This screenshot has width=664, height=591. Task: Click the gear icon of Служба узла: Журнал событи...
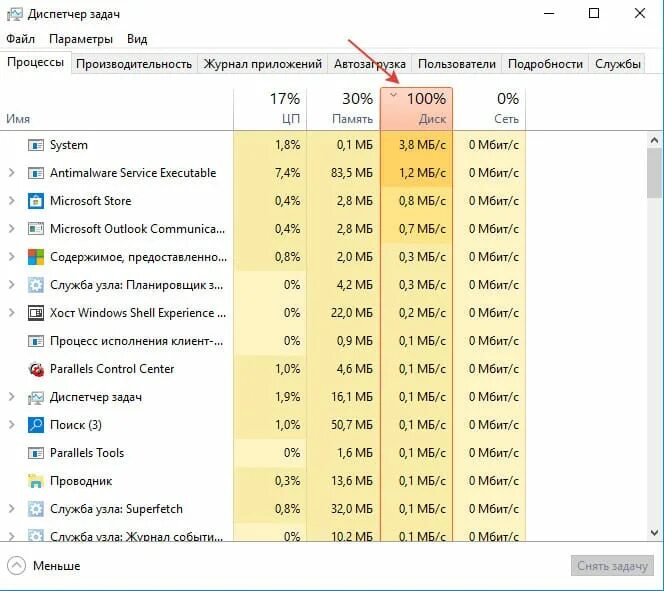pos(36,536)
